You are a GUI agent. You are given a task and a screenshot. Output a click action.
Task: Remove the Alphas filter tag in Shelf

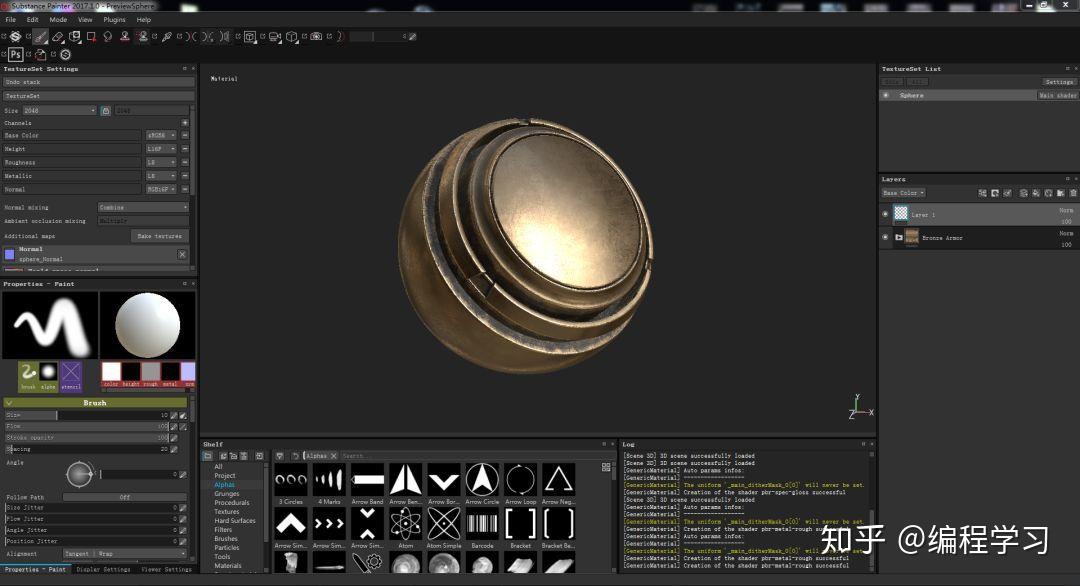[x=333, y=456]
